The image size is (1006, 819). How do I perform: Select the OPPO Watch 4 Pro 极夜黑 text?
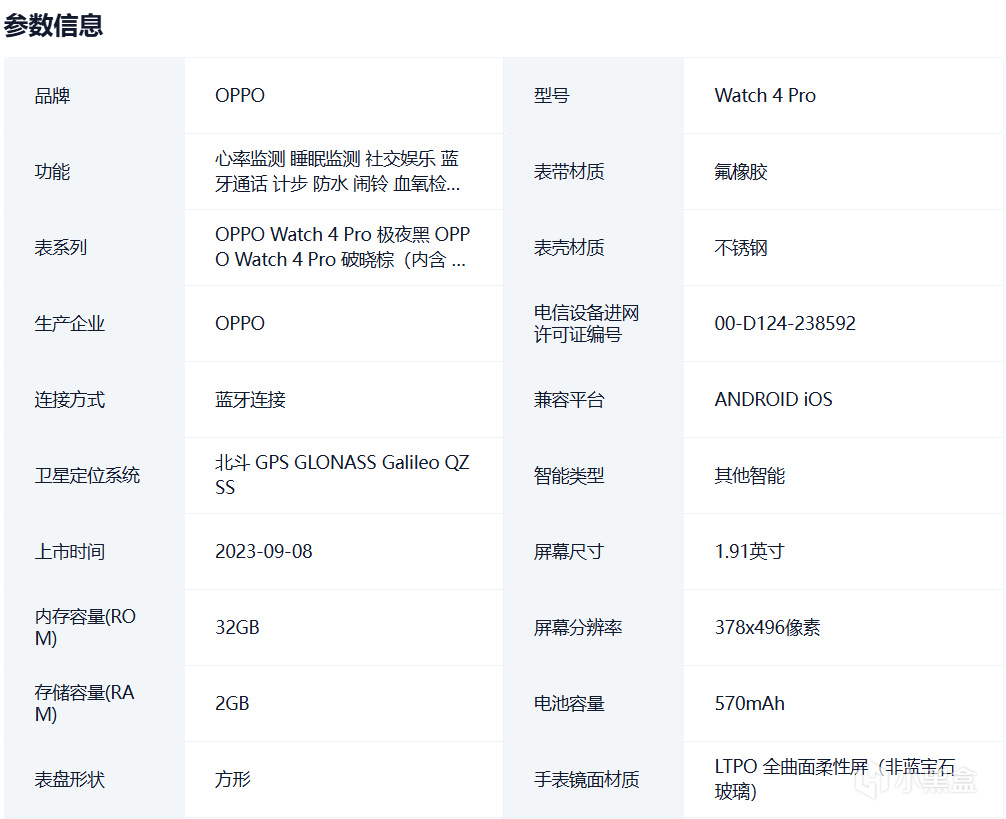point(323,234)
